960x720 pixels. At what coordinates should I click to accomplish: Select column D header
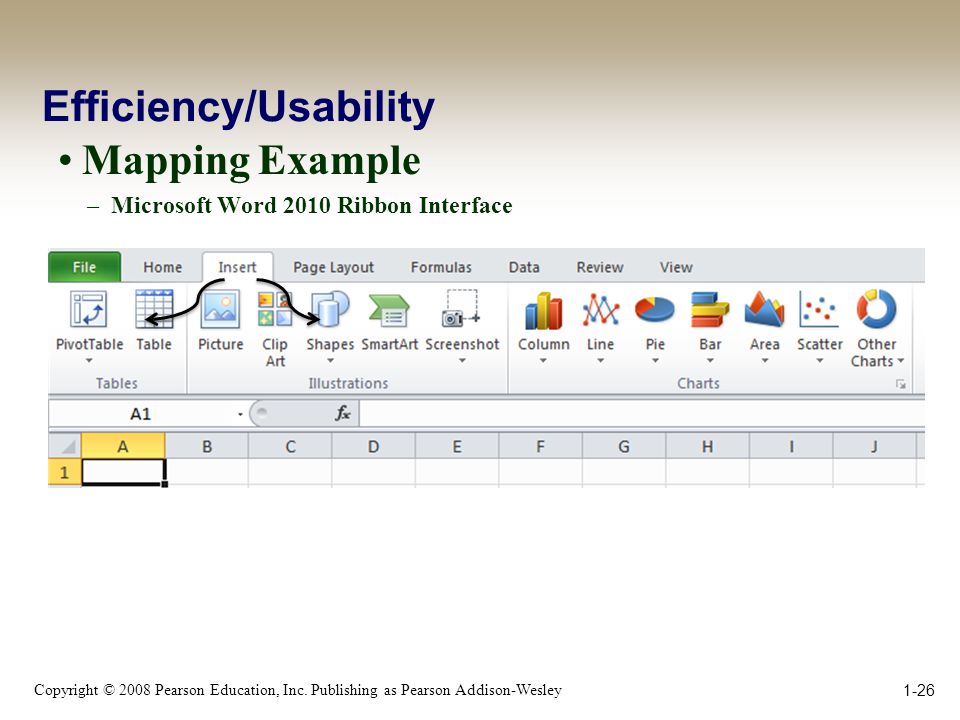pyautogui.click(x=373, y=446)
